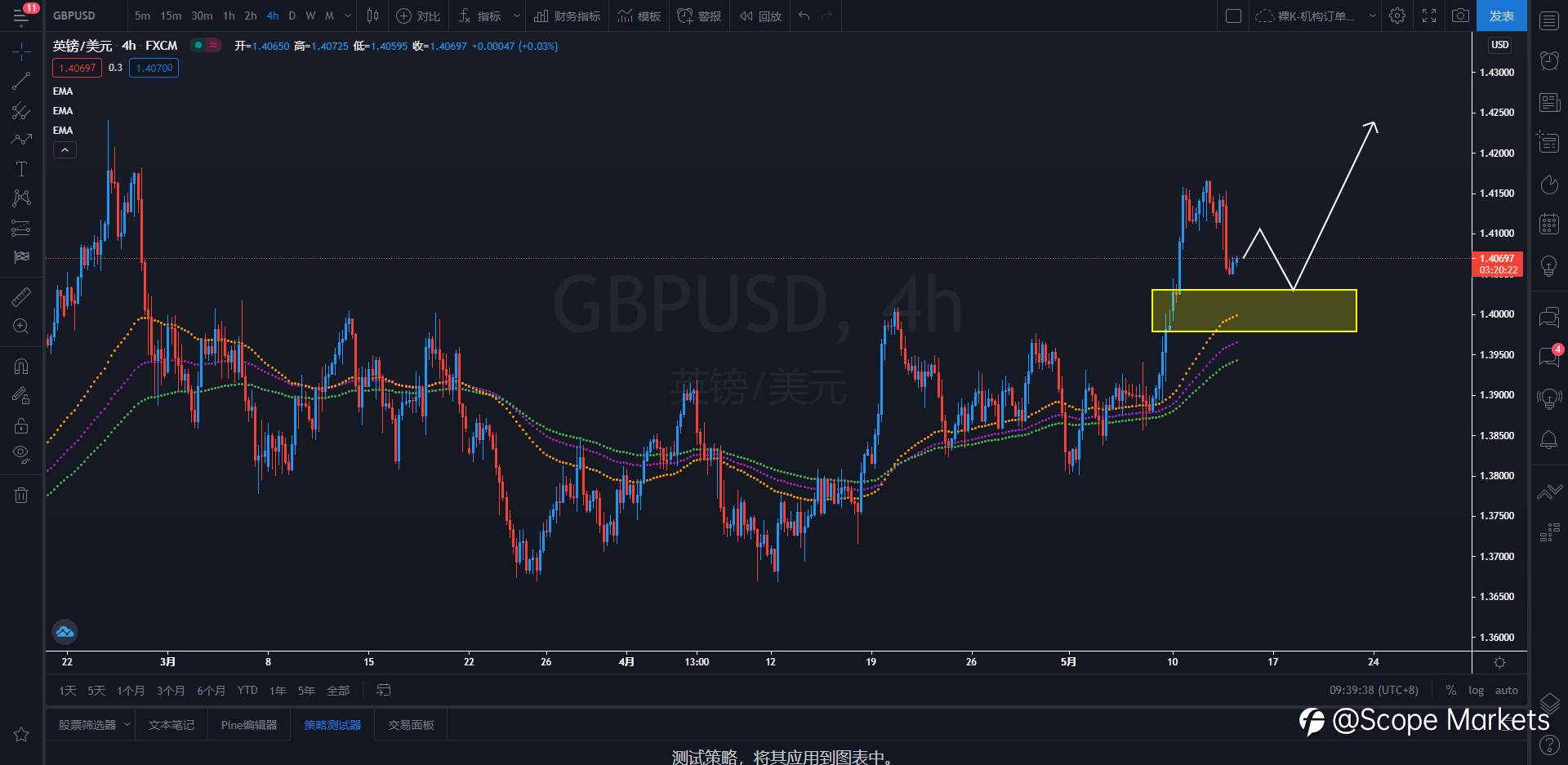Viewport: 1568px width, 765px height.
Task: Open the saved chart layout name dropdown
Action: pos(1316,16)
